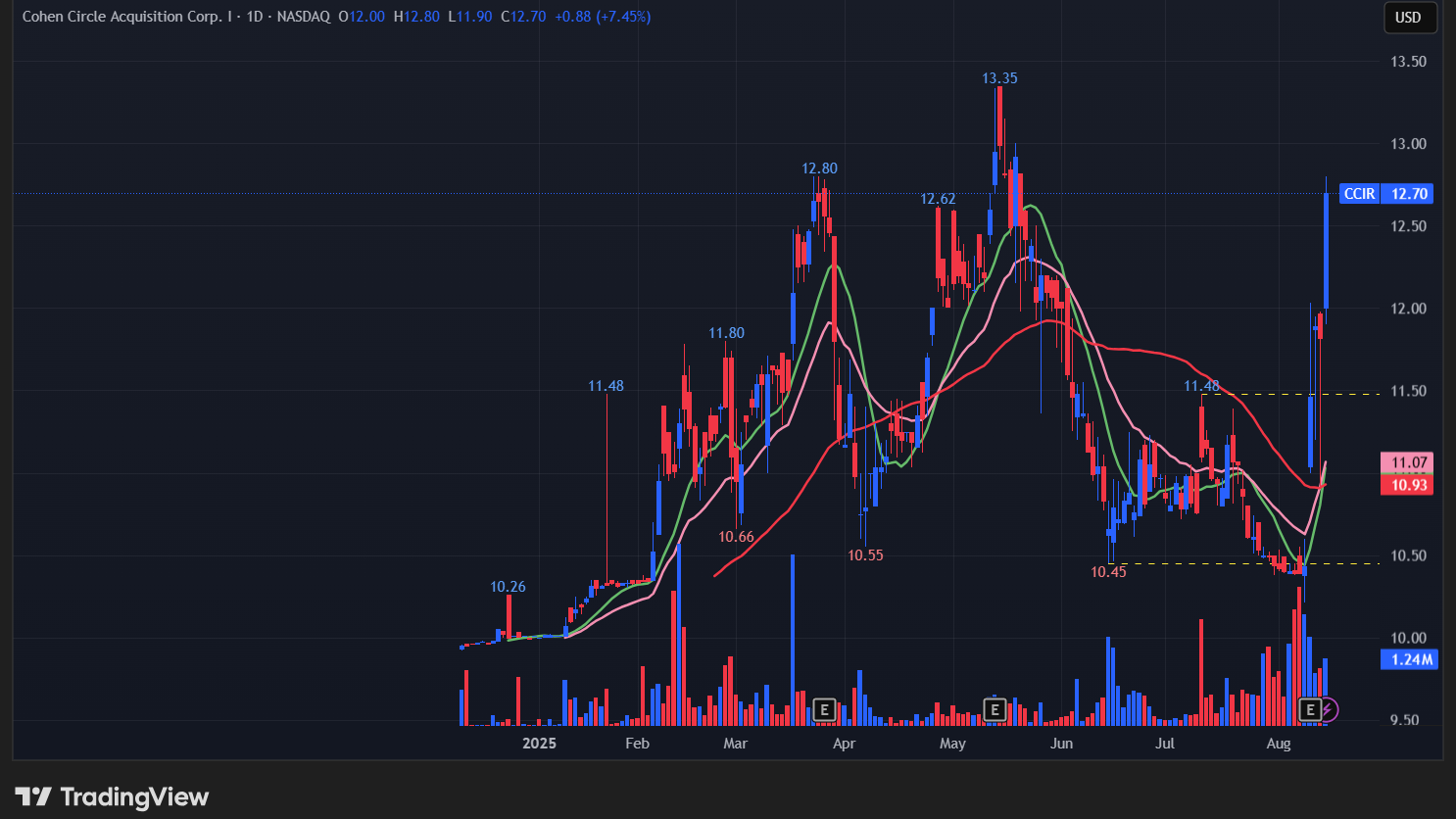Click the 9.50 price scale tick
This screenshot has height=819, width=1456.
pyautogui.click(x=1404, y=720)
